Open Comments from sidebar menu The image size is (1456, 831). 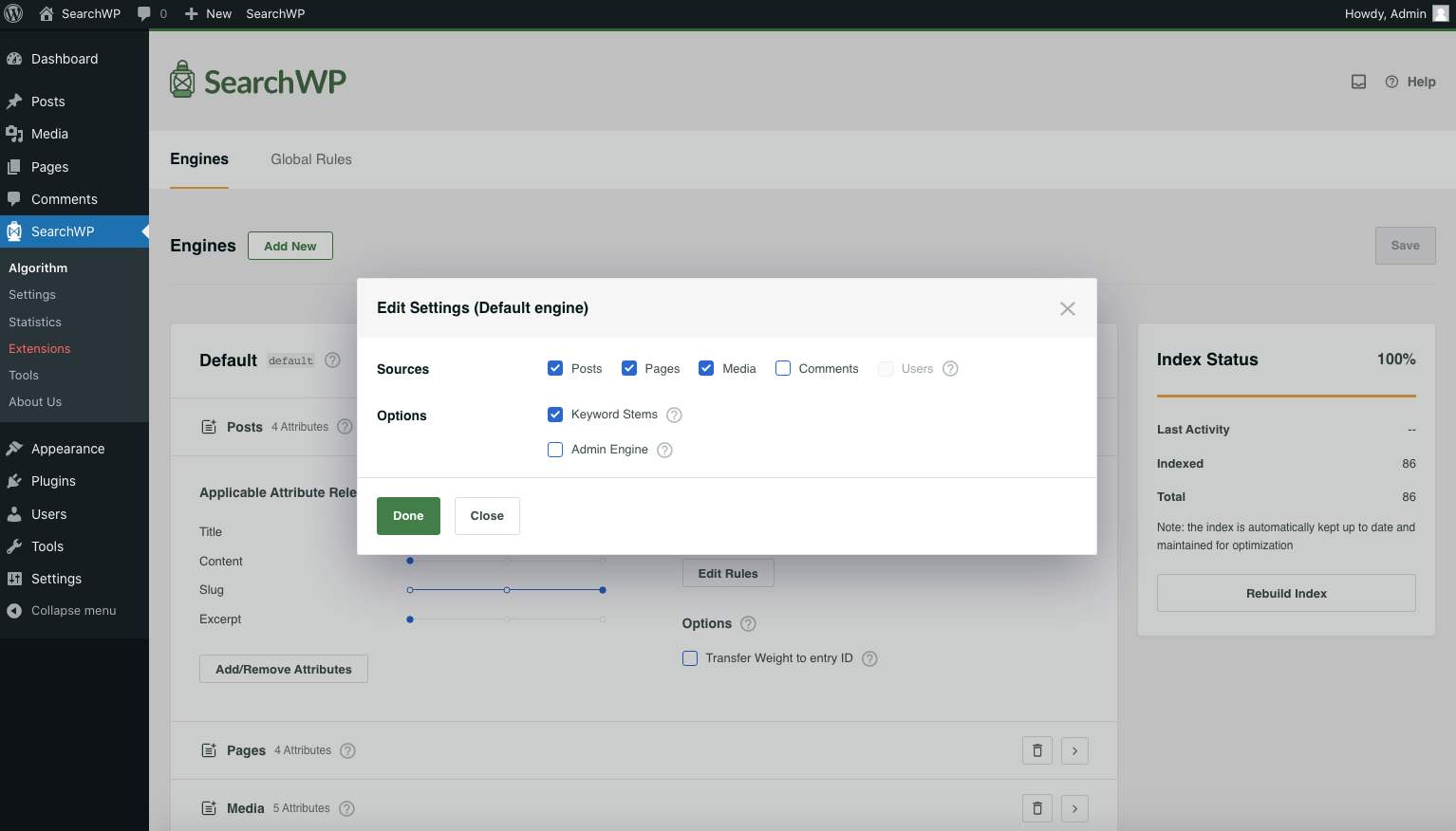(74, 199)
